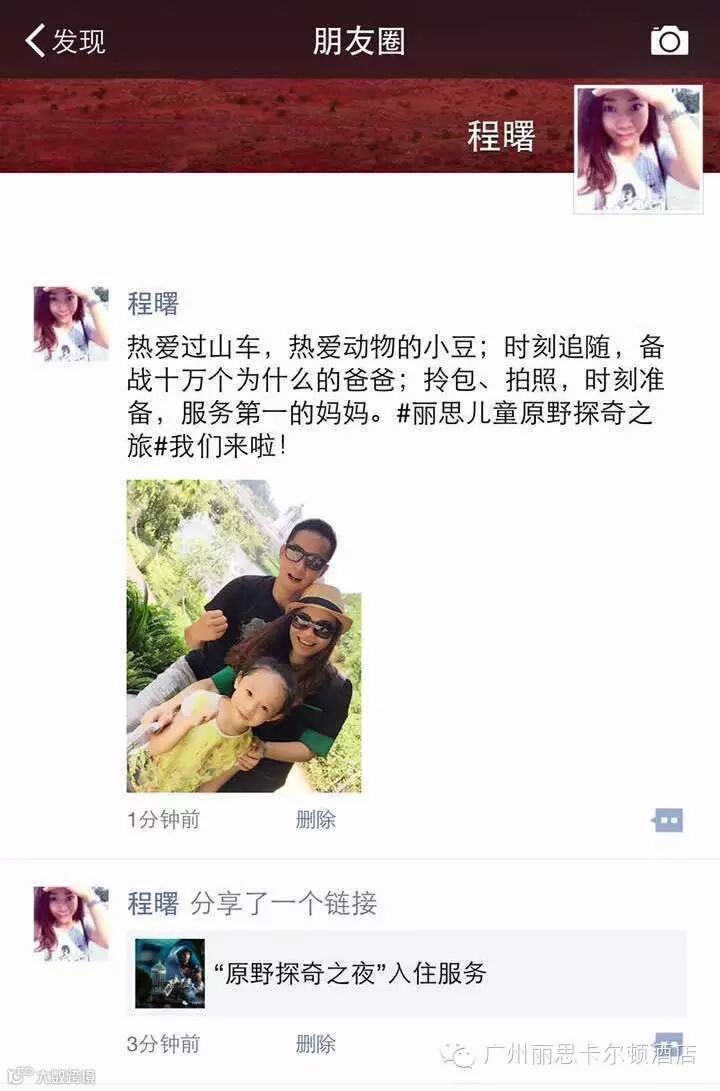Tap the 发现 back label
Screen dimensions: 720x1091
coord(79,41)
